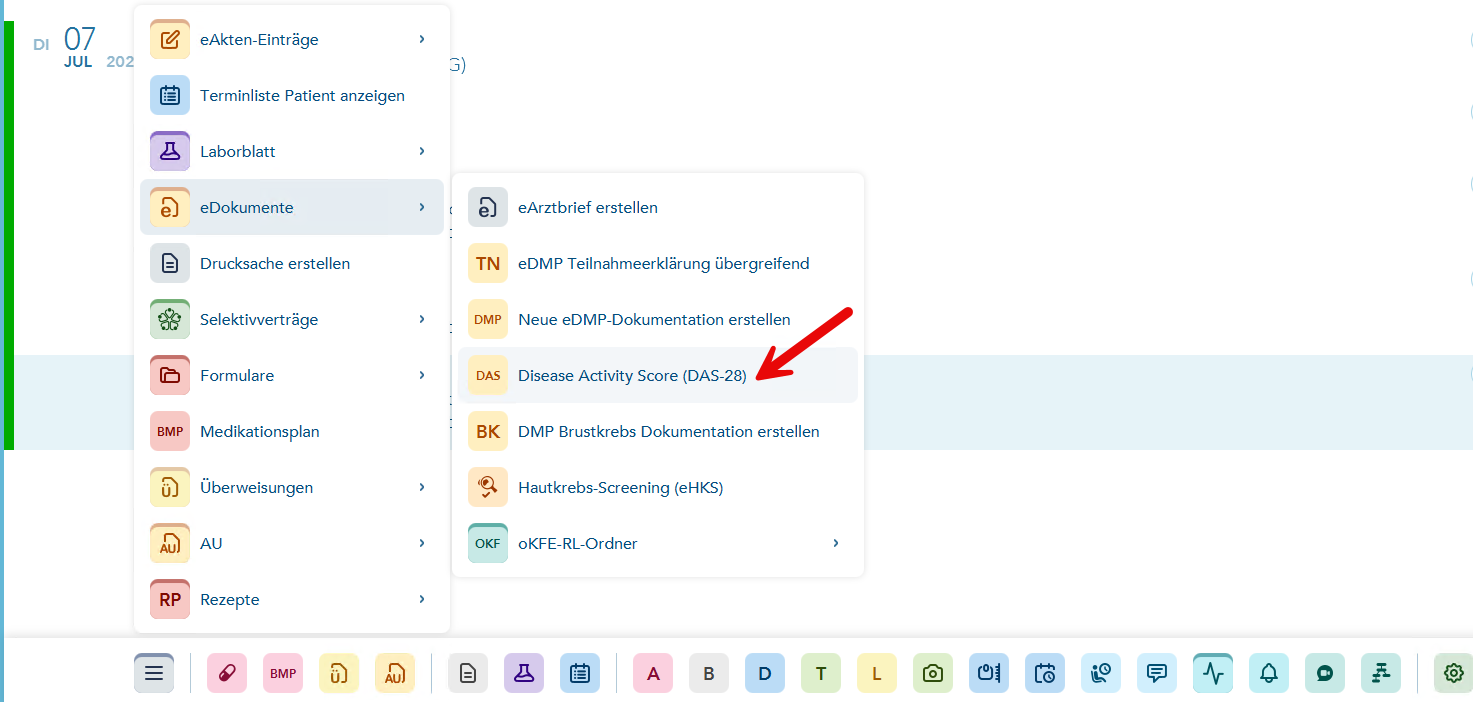1473x702 pixels.
Task: Open the camera icon in bottom toolbar
Action: click(933, 673)
